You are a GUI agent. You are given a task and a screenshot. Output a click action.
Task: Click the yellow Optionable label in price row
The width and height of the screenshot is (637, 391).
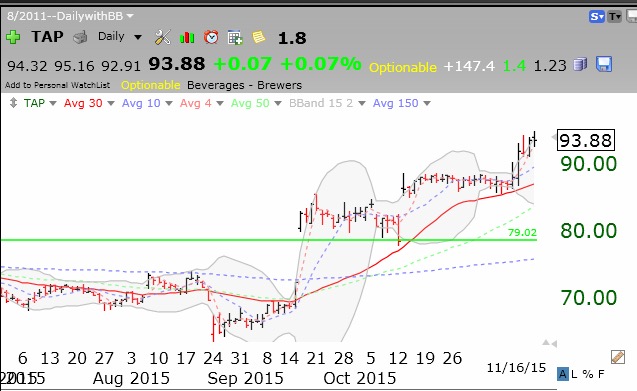coord(403,67)
